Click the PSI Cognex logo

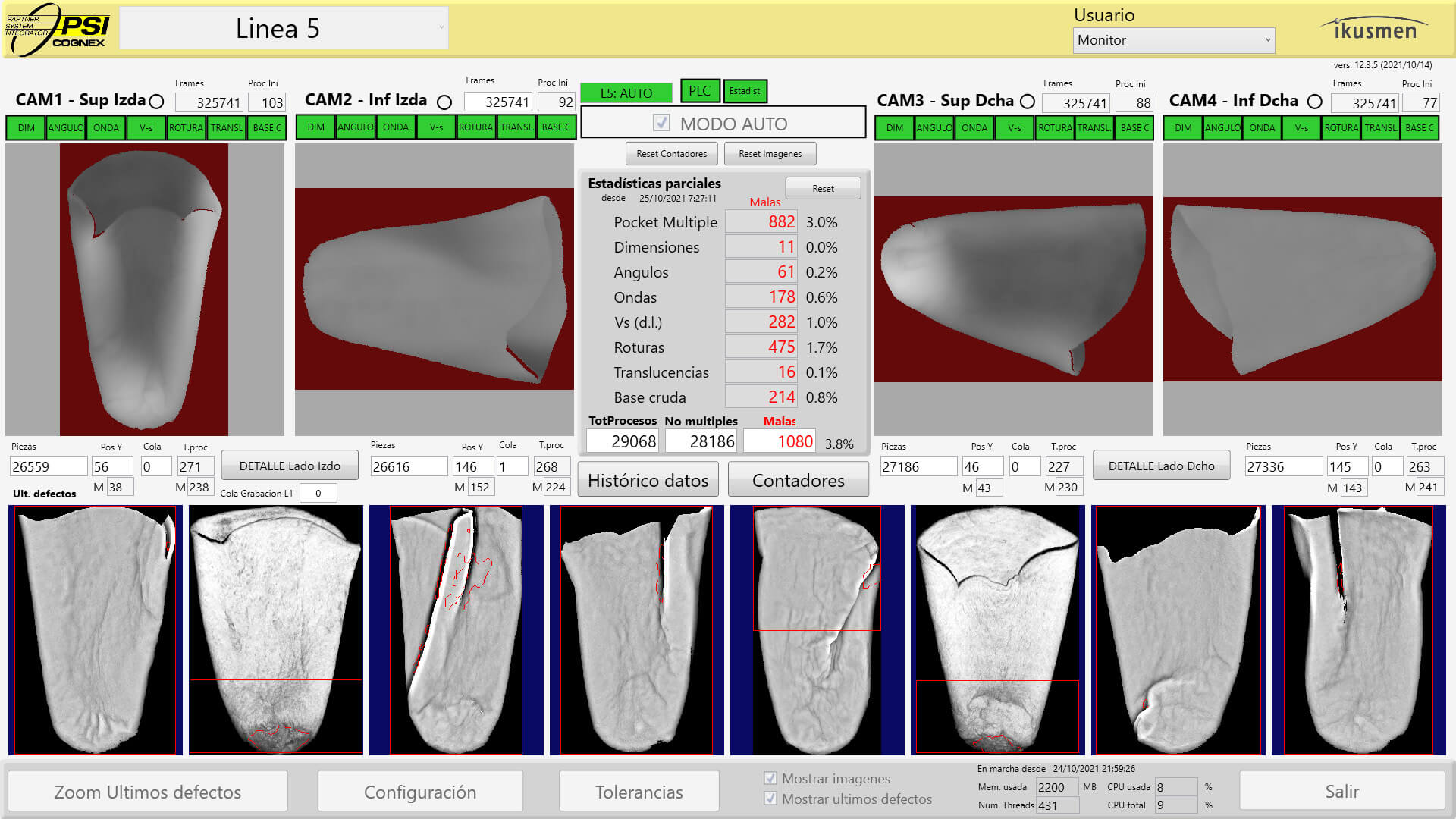click(58, 30)
